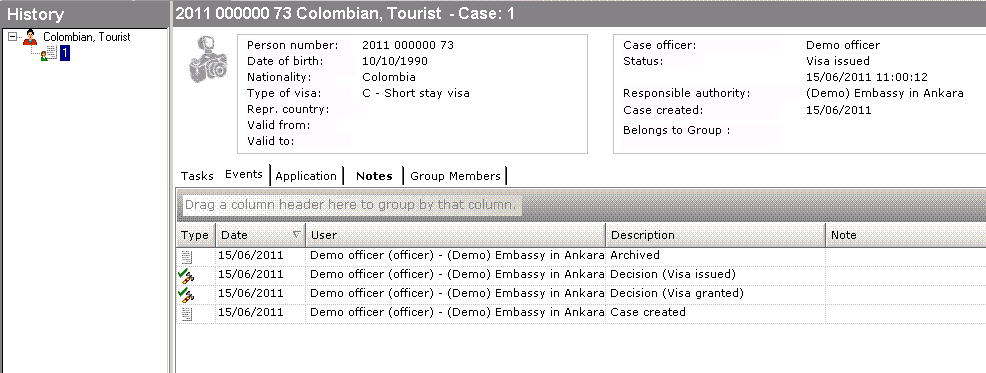Select case 1 in the History tree
The width and height of the screenshot is (986, 373).
click(x=65, y=53)
